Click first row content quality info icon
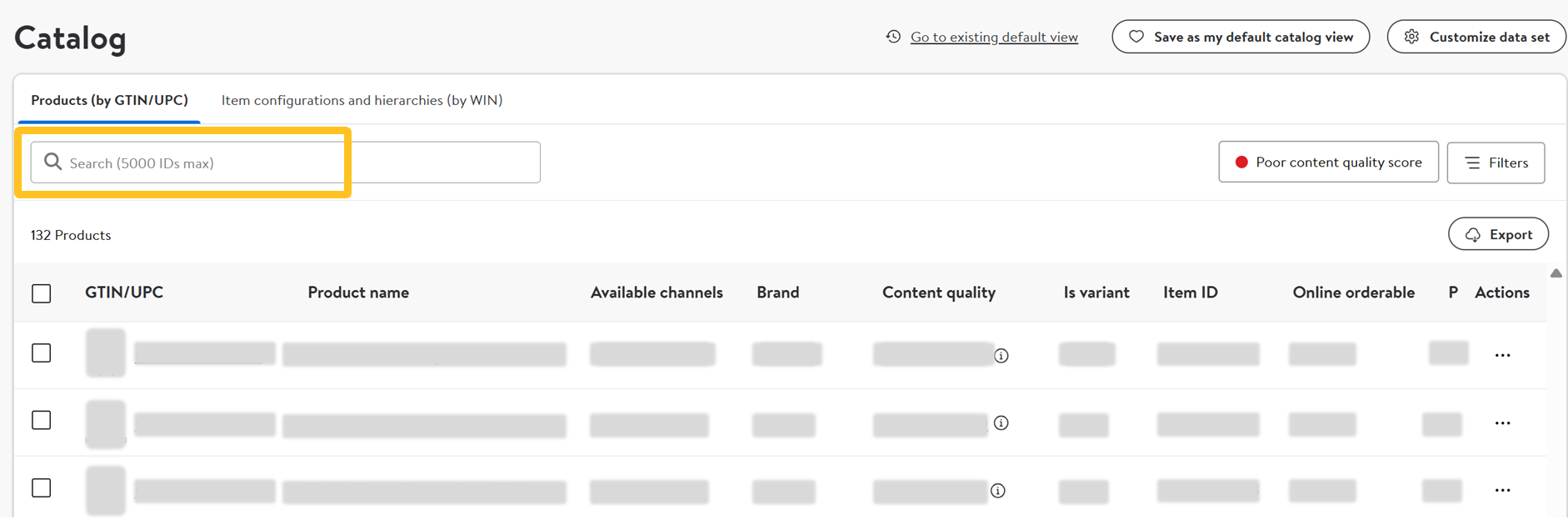Viewport: 1568px width, 520px height. pyautogui.click(x=1001, y=356)
